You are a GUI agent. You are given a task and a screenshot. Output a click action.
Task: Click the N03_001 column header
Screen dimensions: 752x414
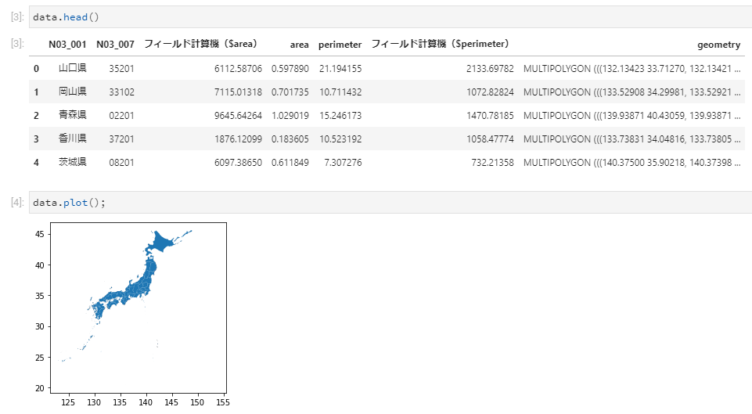tap(67, 45)
